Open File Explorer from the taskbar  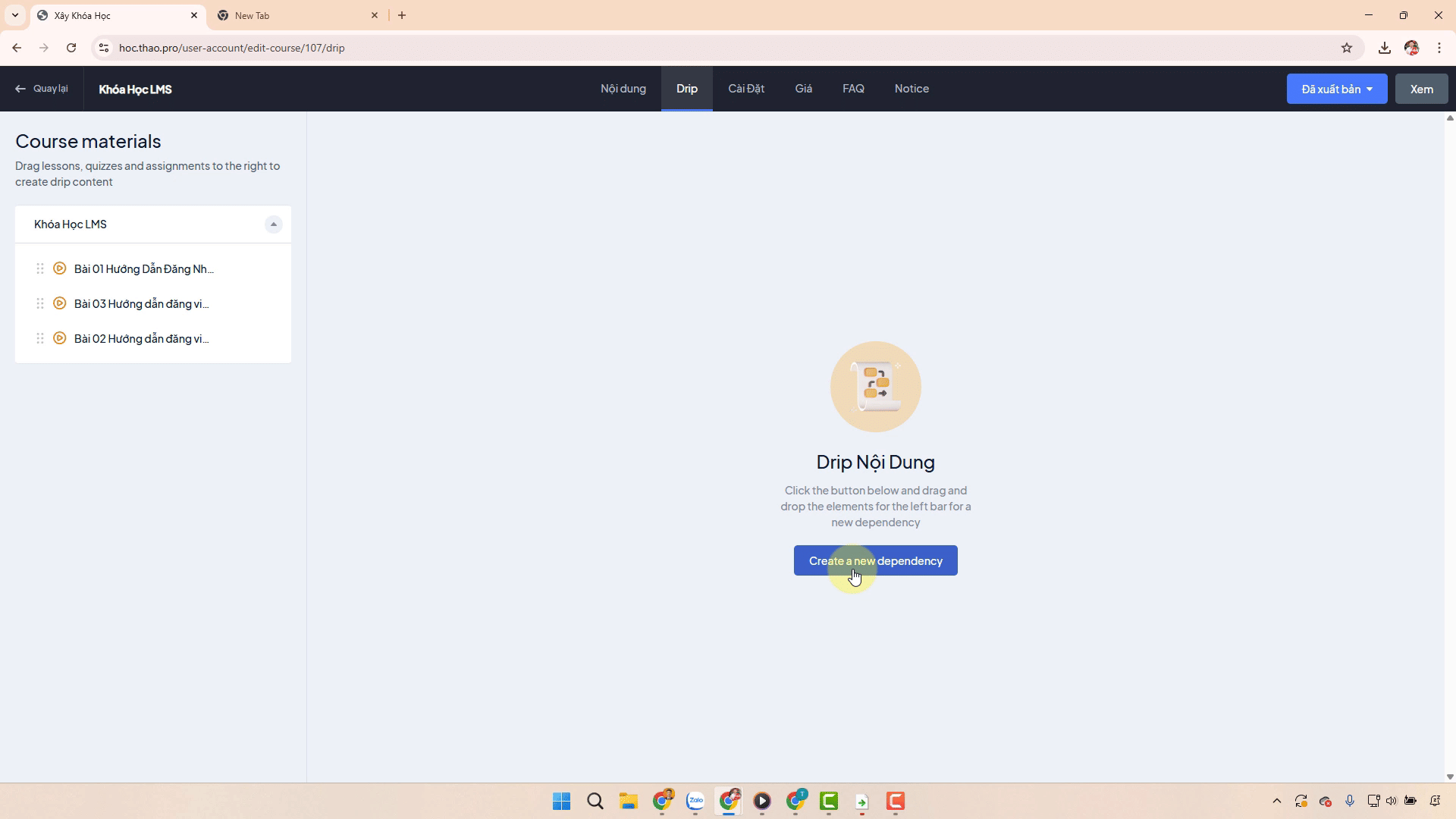(x=628, y=801)
